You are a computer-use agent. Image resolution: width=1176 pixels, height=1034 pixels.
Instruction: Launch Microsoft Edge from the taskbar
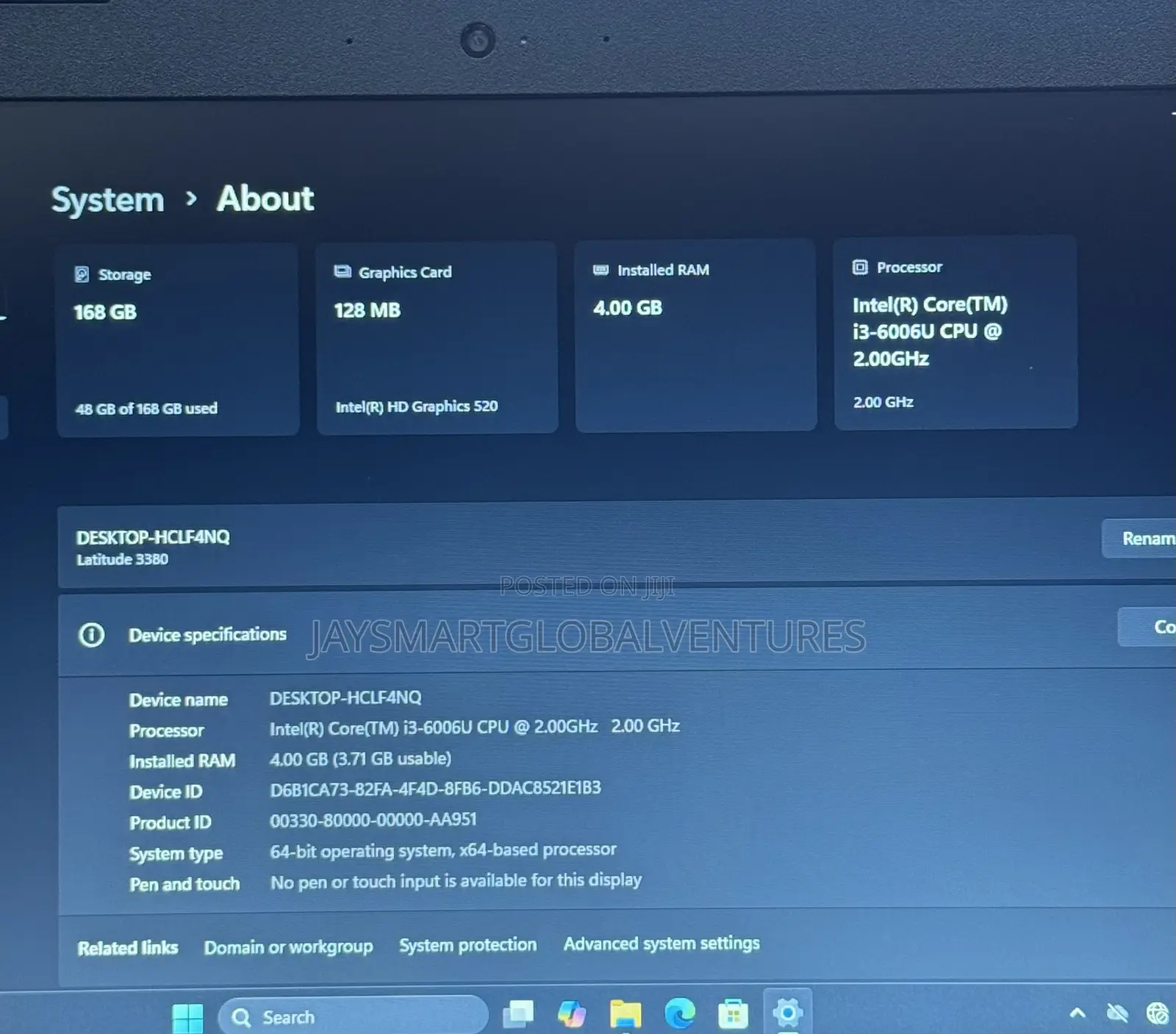coord(680,1014)
